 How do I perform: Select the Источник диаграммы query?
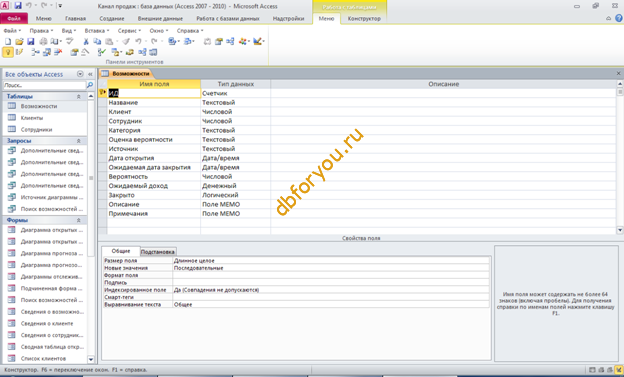[52, 197]
